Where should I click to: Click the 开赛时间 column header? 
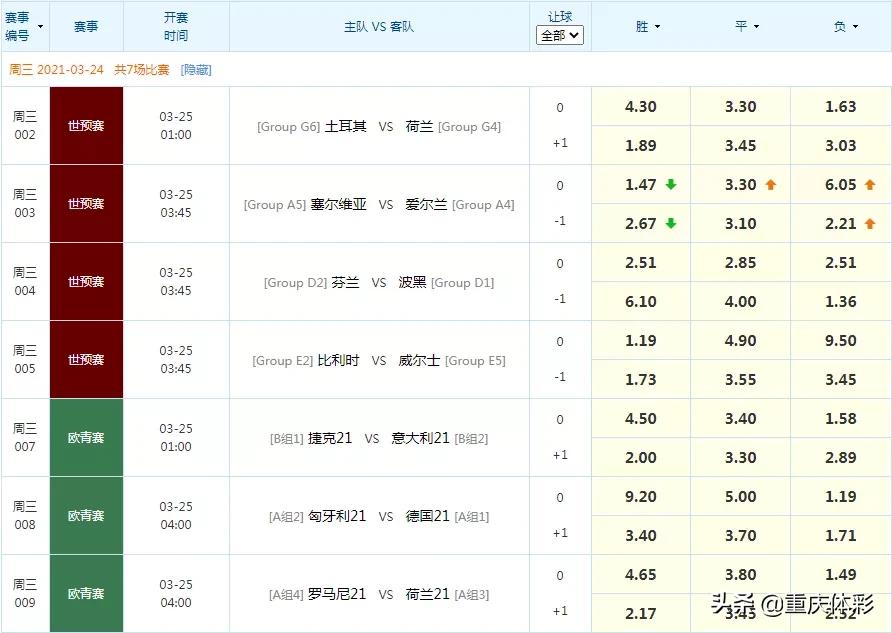[x=176, y=27]
